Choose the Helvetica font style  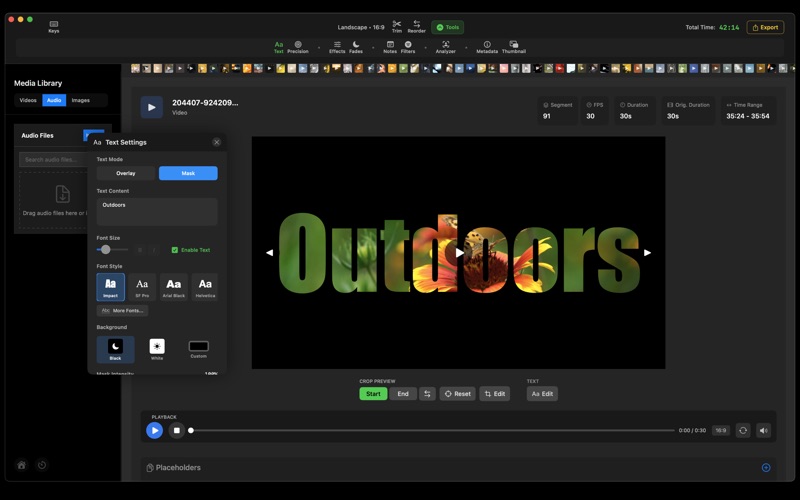(205, 287)
